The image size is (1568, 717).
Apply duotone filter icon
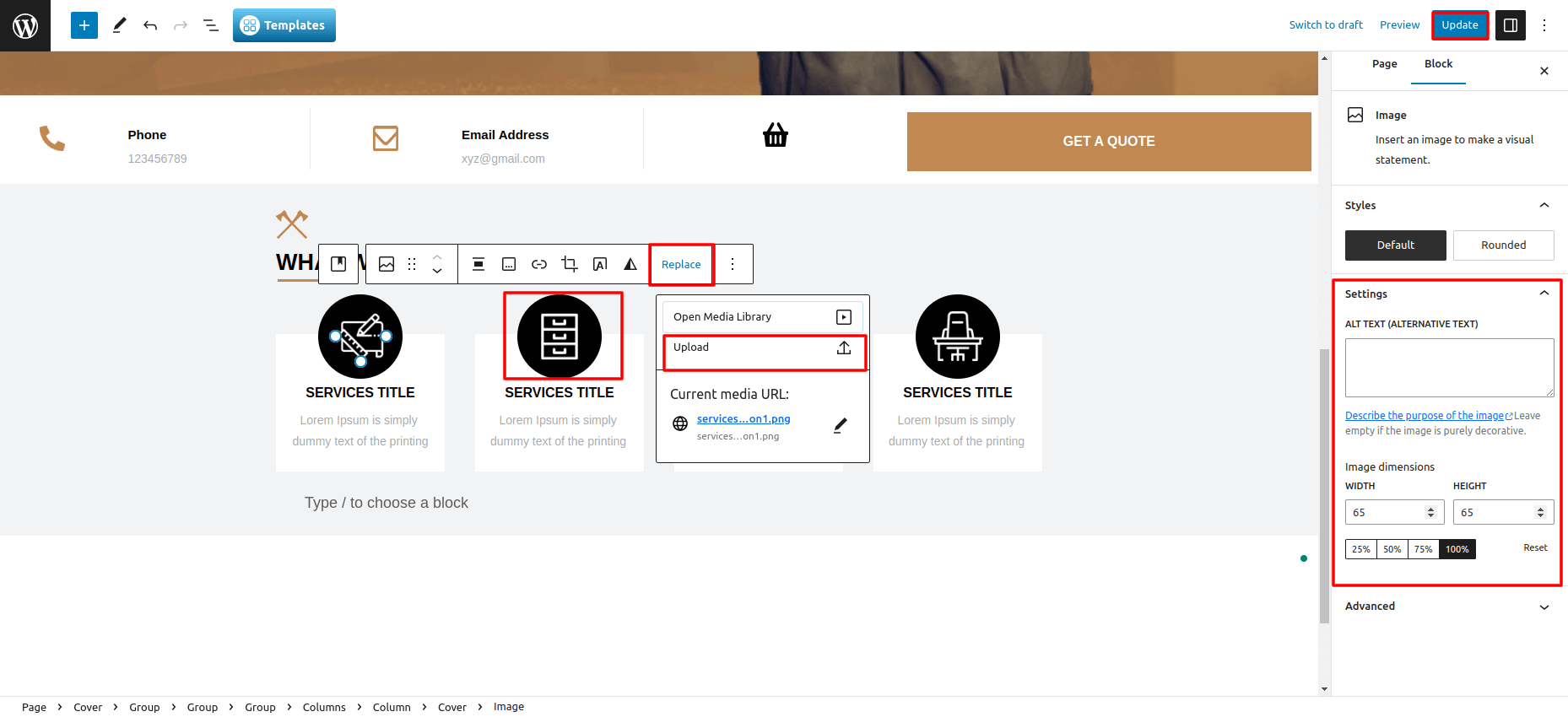[630, 264]
